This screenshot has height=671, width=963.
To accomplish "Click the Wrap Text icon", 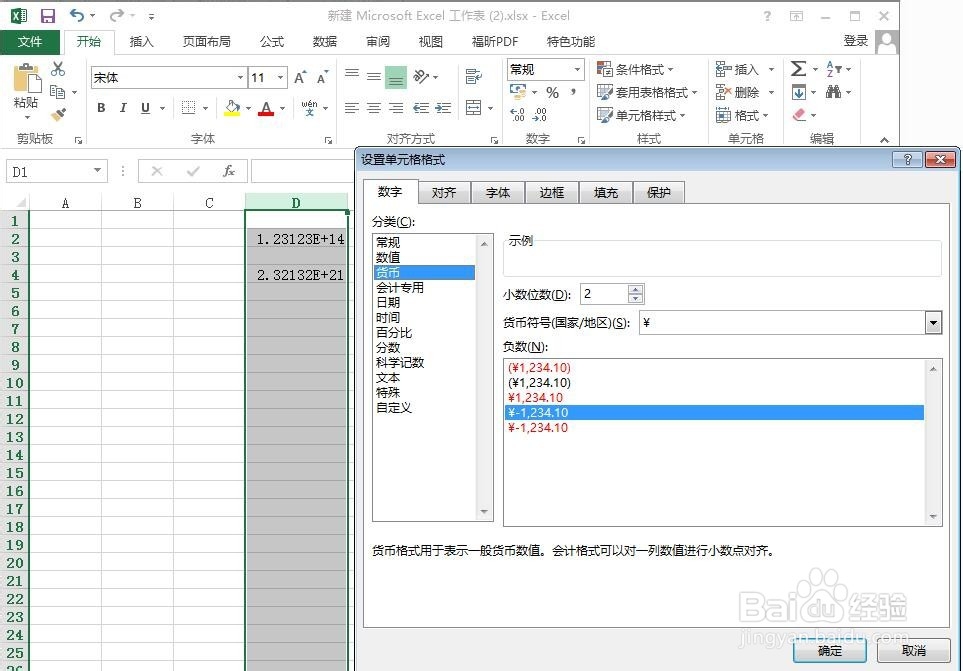I will [x=474, y=77].
